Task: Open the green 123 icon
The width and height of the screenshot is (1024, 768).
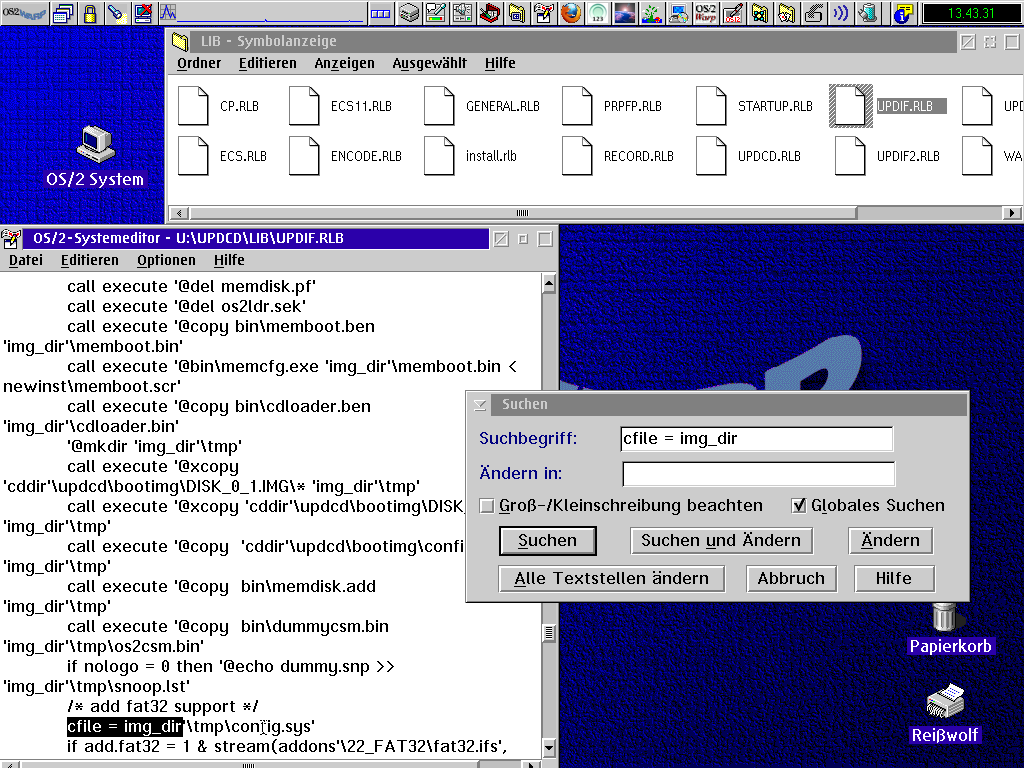Action: pos(598,13)
